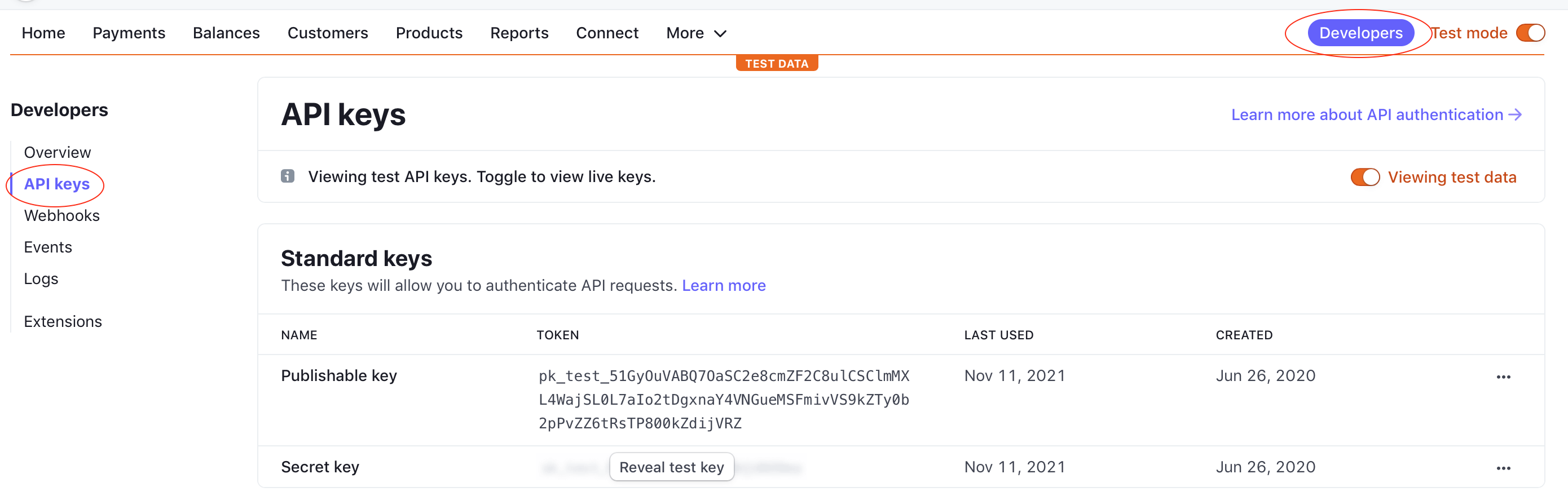Viewport: 1568px width, 496px height.
Task: Open Secret key options ellipsis menu
Action: pos(1503,468)
